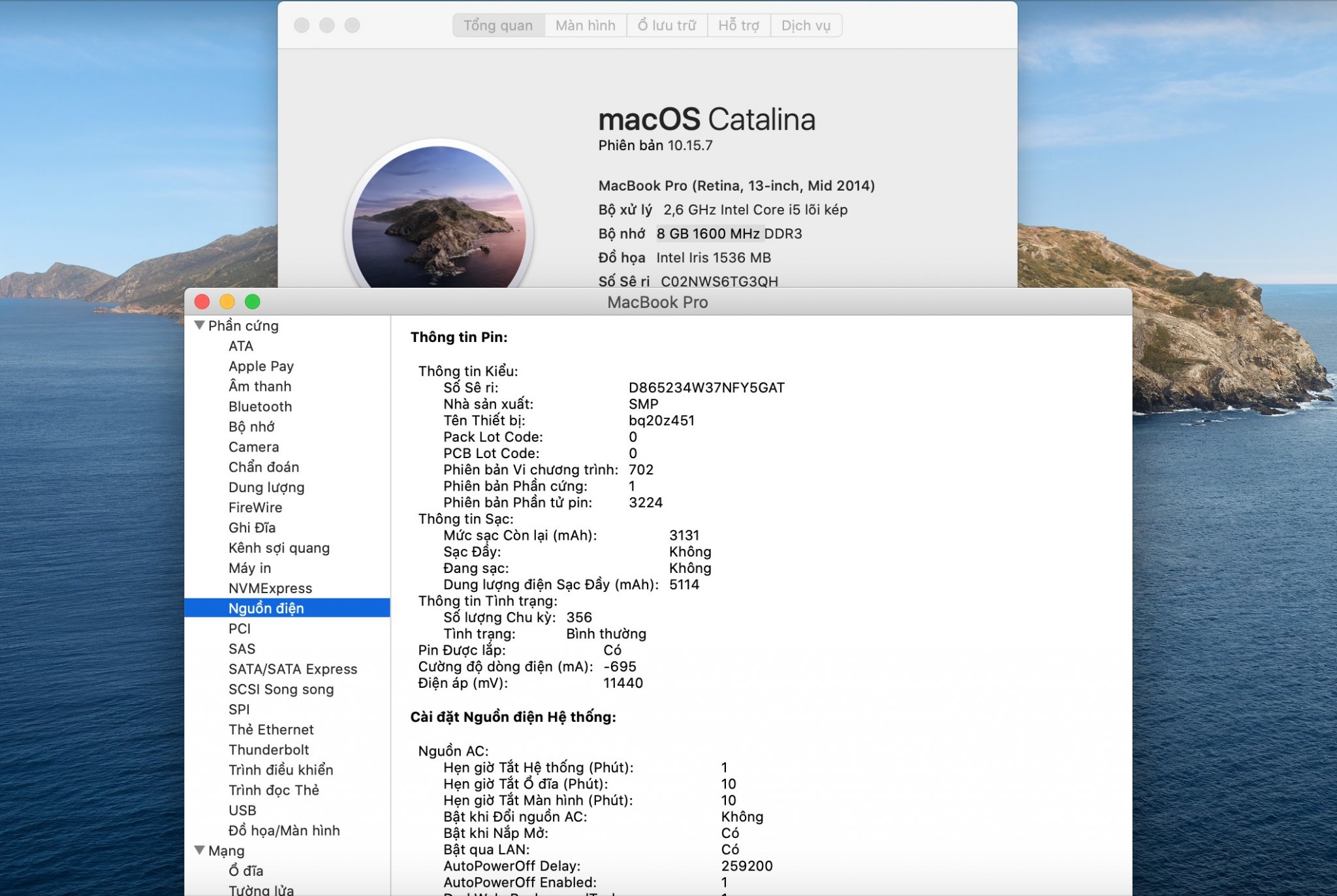Click the highlighted Nguồn điện item
This screenshot has width=1337, height=896.
[266, 608]
